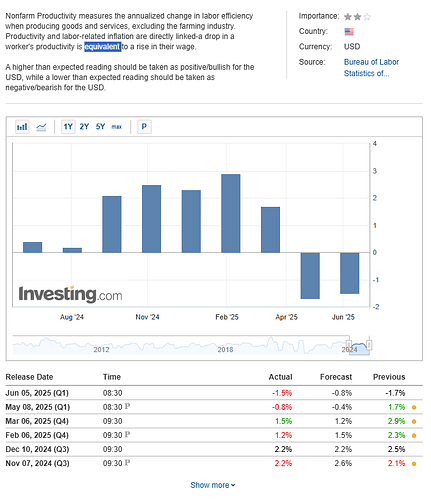Click the right handle of range slider

(369, 344)
